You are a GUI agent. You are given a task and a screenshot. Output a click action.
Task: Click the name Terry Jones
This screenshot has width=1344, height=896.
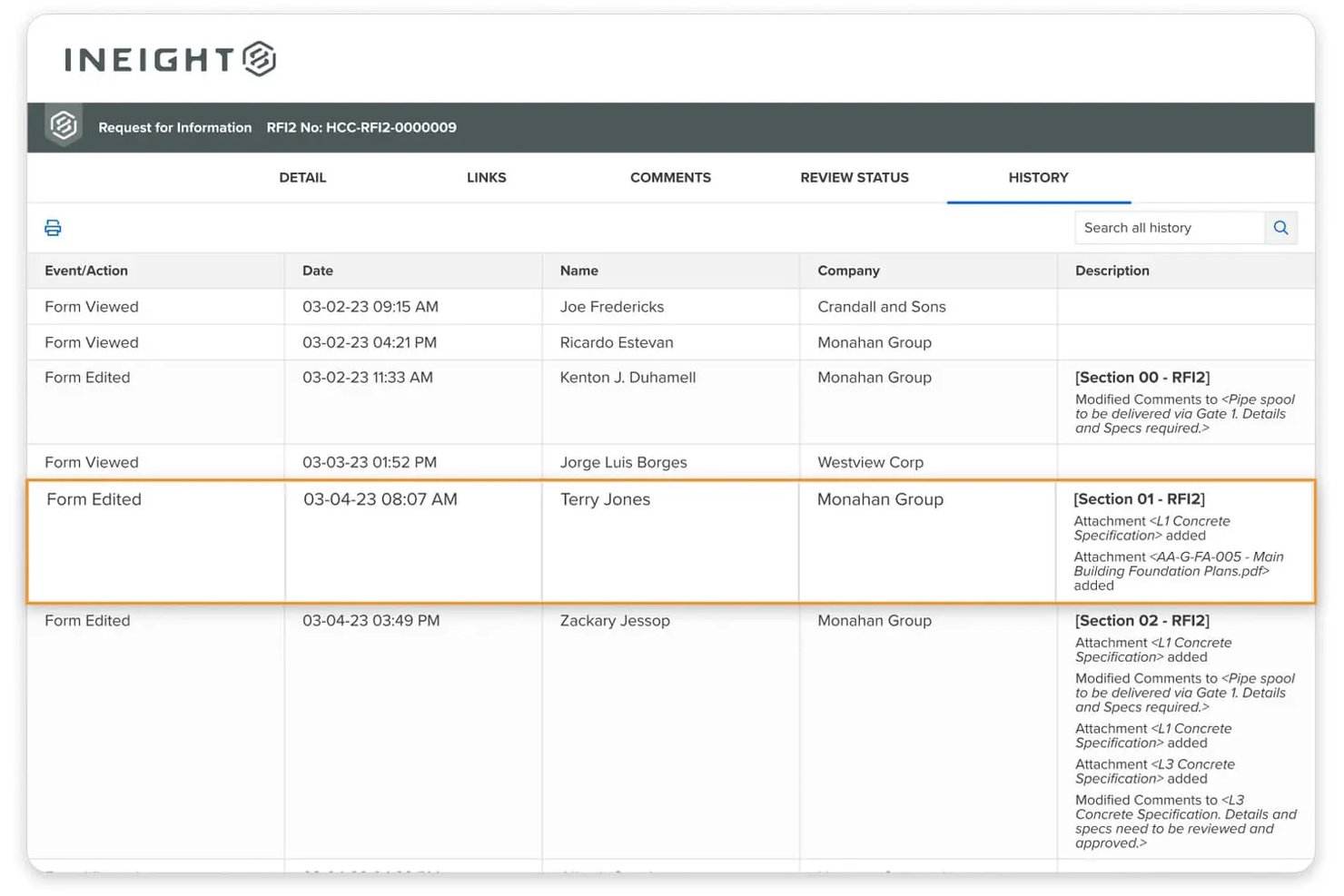click(x=605, y=499)
